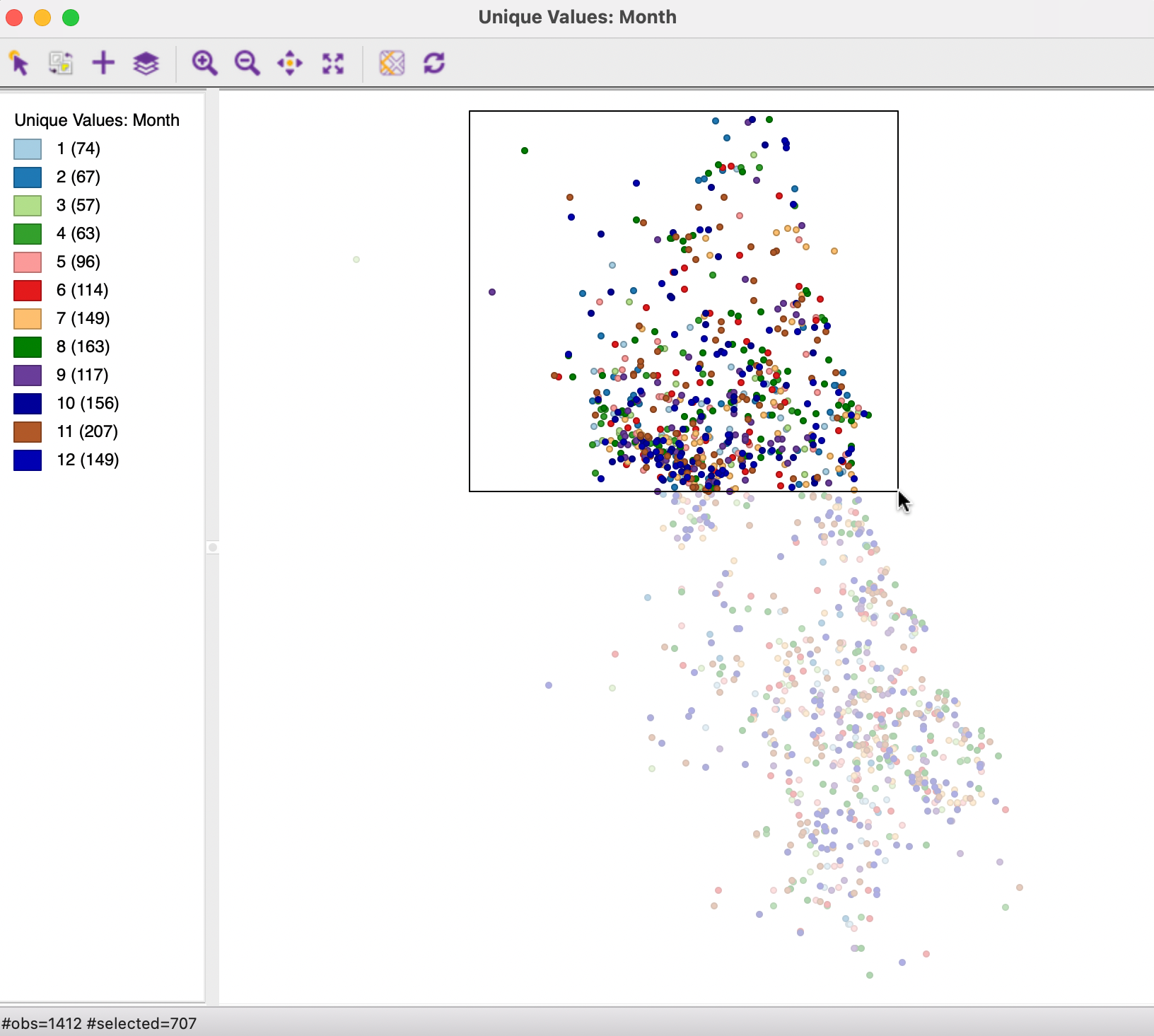Click the blue swatch for month 12
The height and width of the screenshot is (1036, 1154).
click(28, 460)
